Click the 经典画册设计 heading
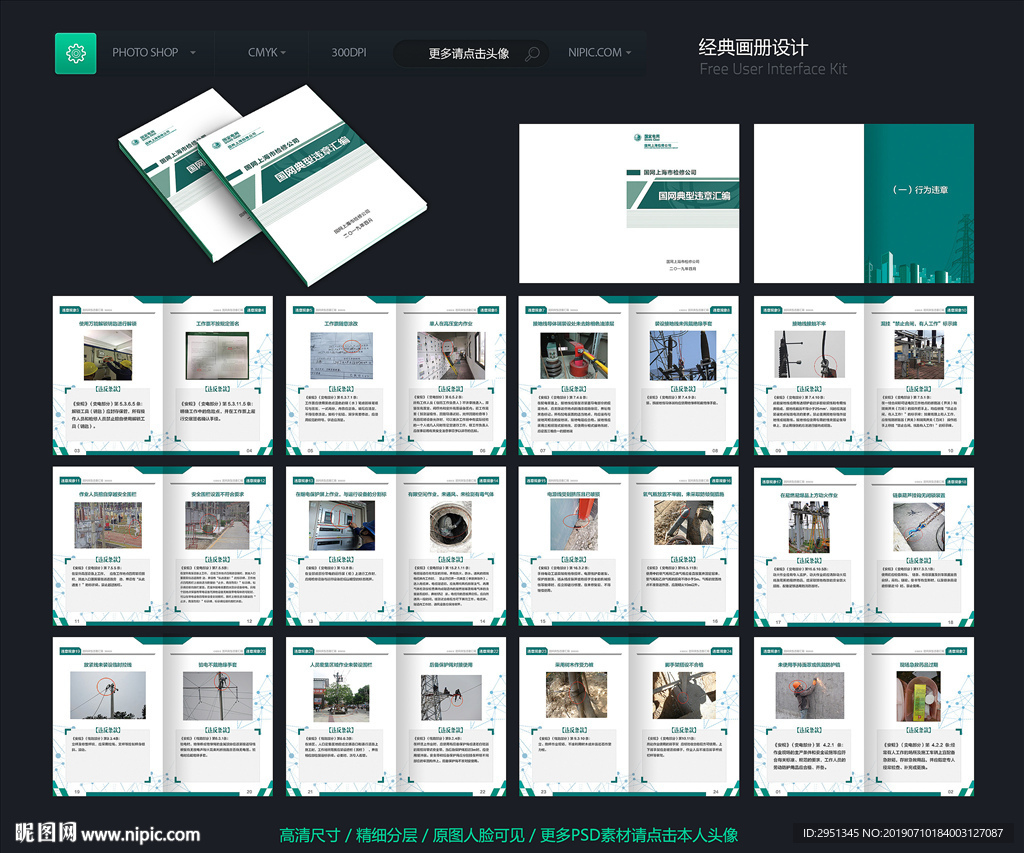Screen dimensions: 1024x853 [753, 47]
